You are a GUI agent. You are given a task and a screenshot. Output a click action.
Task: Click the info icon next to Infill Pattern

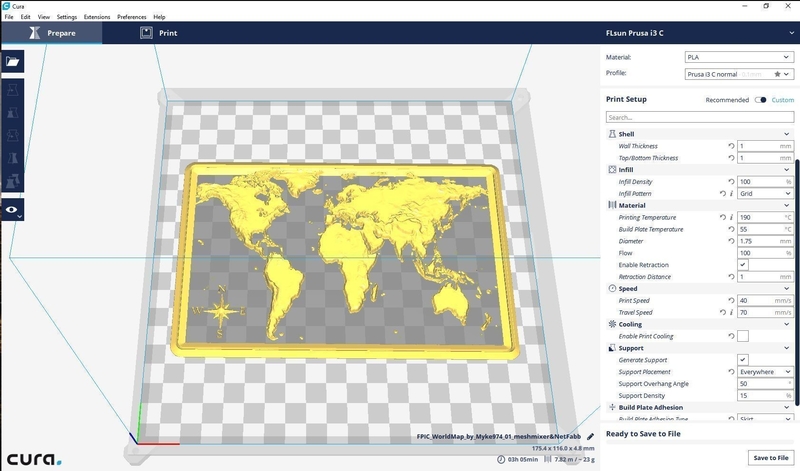coord(731,194)
